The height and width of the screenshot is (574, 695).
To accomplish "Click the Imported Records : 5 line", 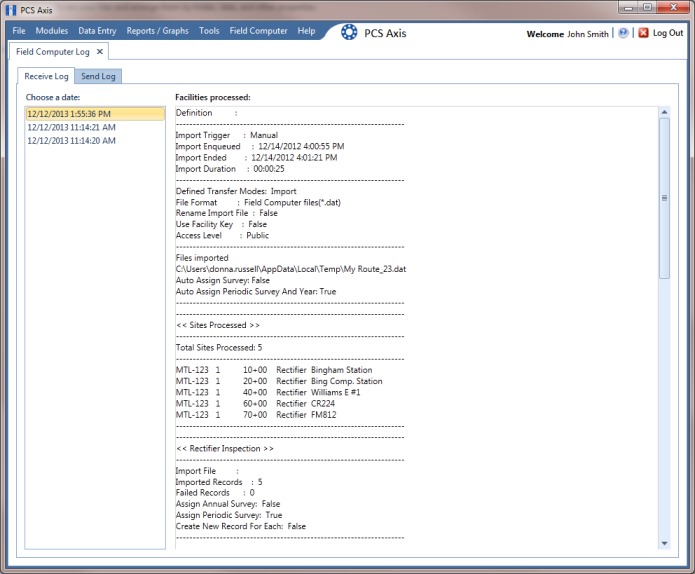I will [219, 482].
